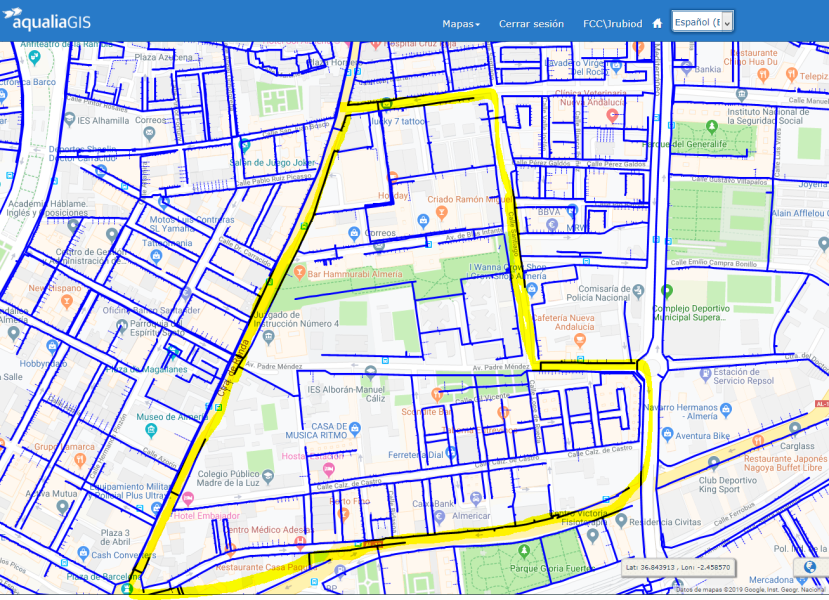This screenshot has height=600, width=829.
Task: Click the Bankia bank marker icon
Action: (686, 68)
